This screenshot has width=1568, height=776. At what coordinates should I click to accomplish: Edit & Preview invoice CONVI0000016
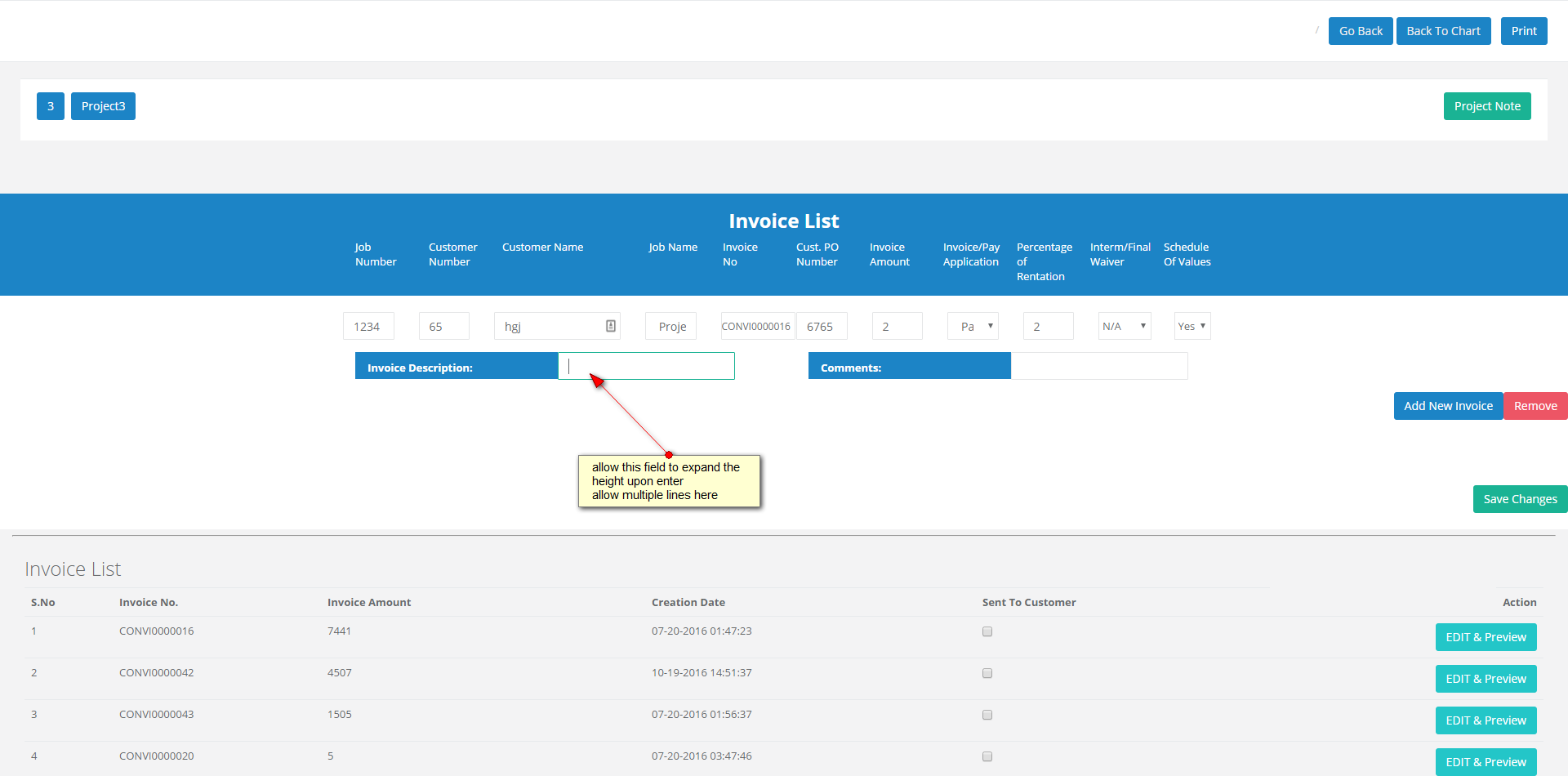tap(1486, 637)
